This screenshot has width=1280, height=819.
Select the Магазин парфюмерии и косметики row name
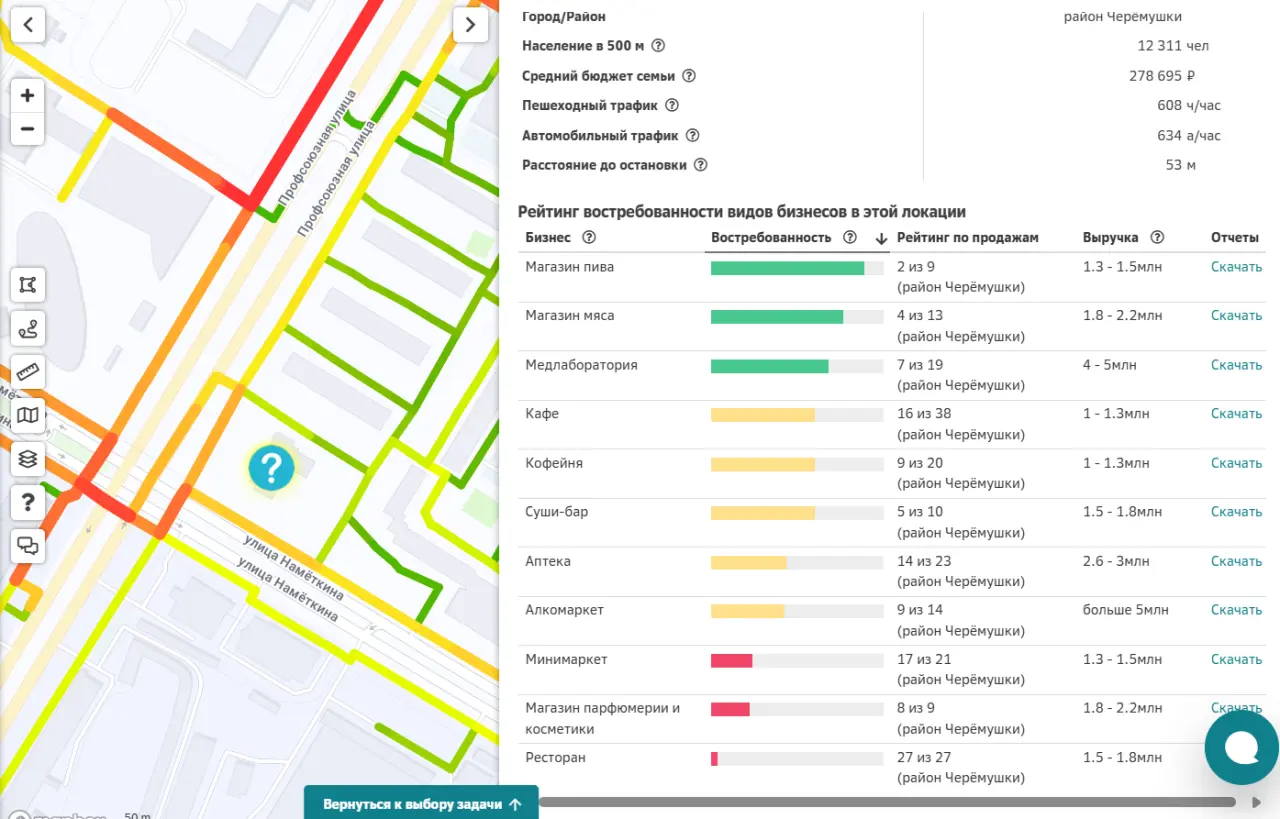pos(603,718)
